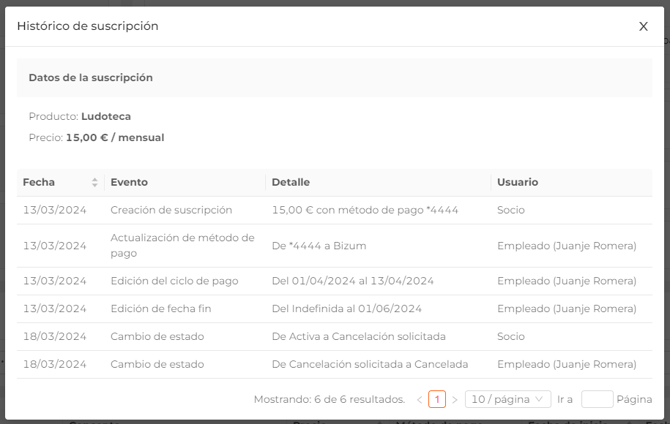Click the Ir a page number input

click(597, 399)
